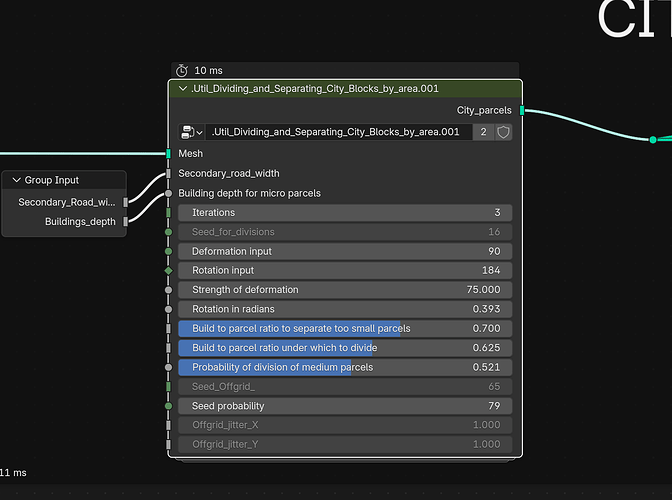Click the Rotation input value field

click(x=345, y=270)
